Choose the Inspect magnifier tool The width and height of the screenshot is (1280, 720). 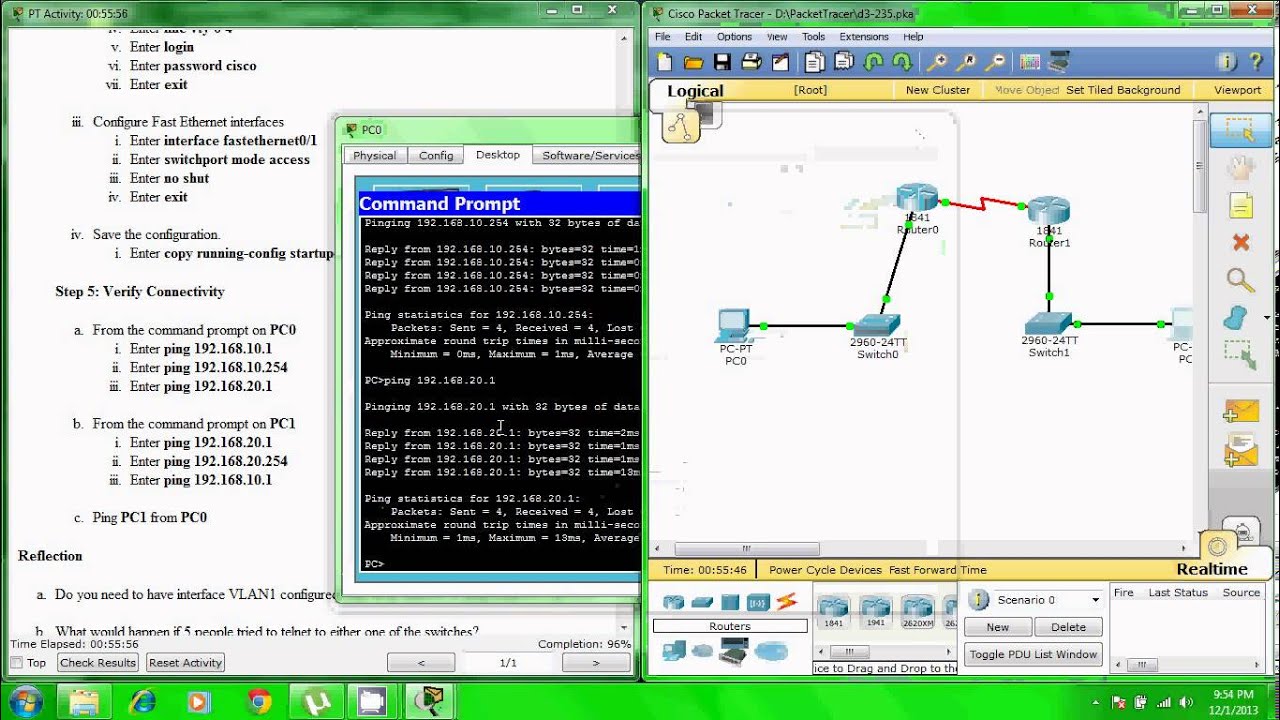pos(1240,281)
